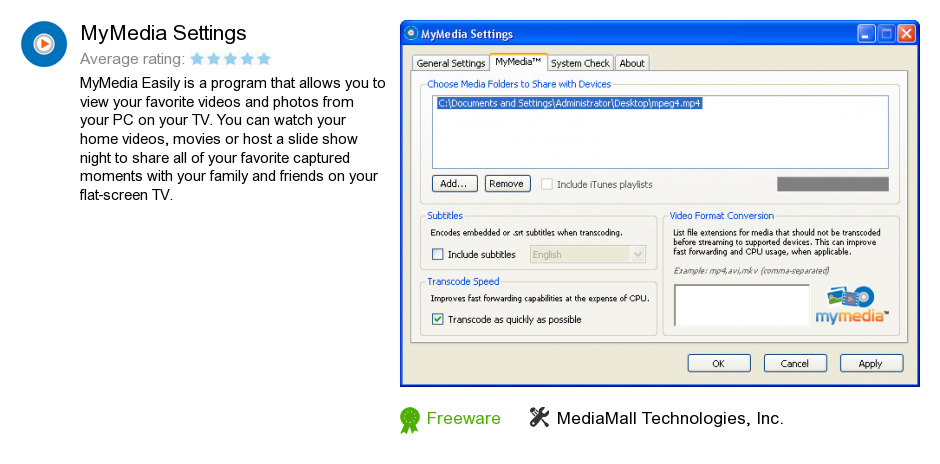The width and height of the screenshot is (940, 464).
Task: Open the English subtitle language dropdown
Action: click(588, 254)
